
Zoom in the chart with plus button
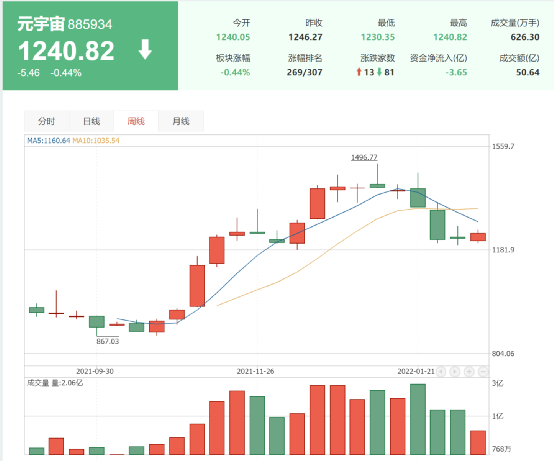469,371
